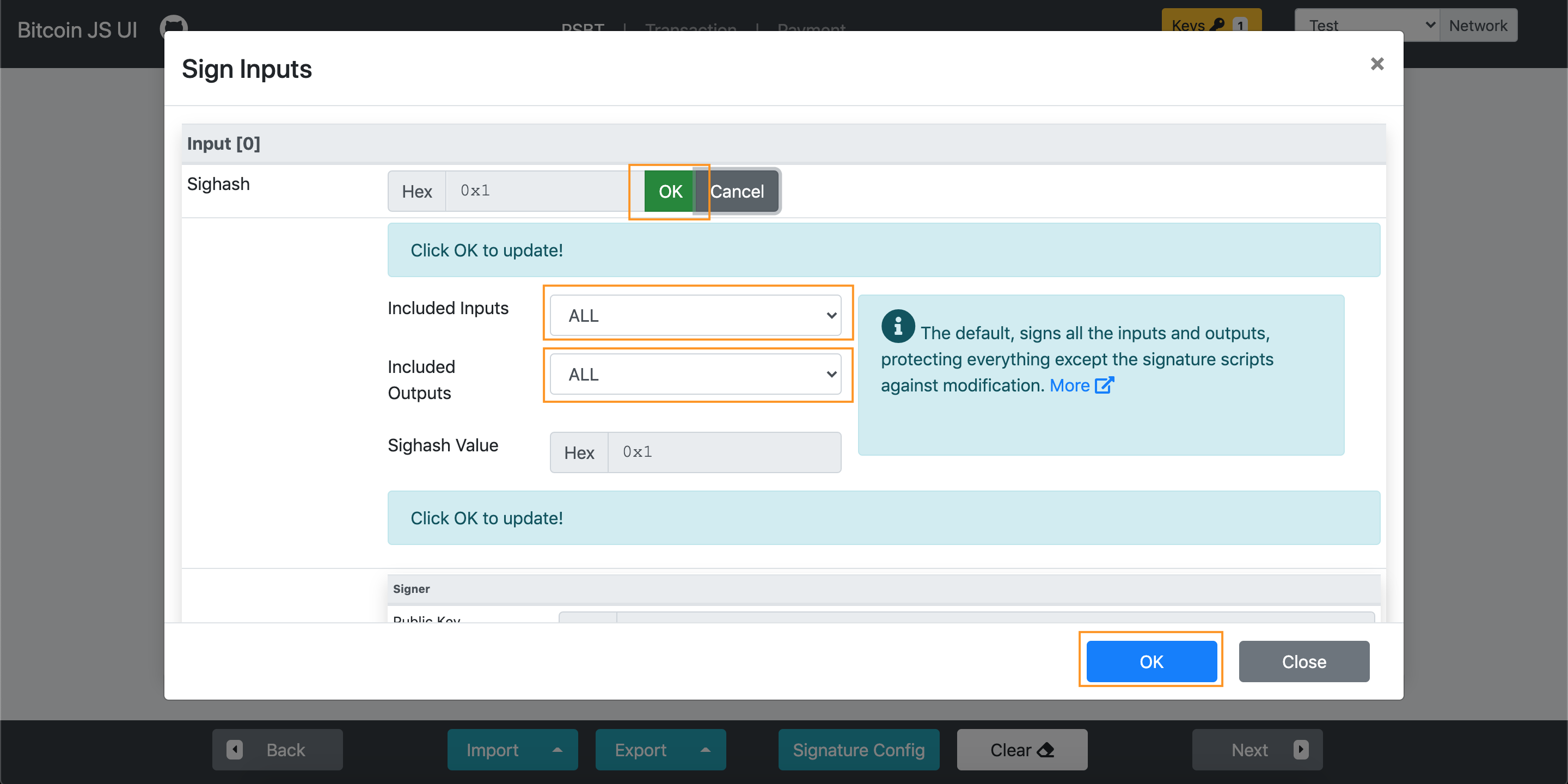Click the Input [0] header
Viewport: 1568px width, 784px height.
(783, 144)
